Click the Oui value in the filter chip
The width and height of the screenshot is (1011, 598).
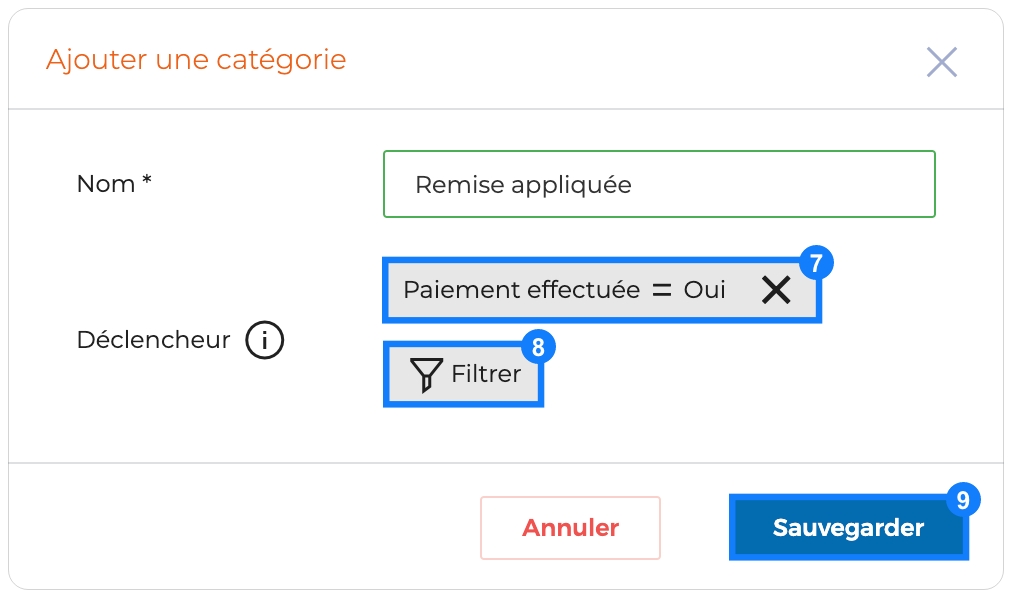tap(705, 290)
